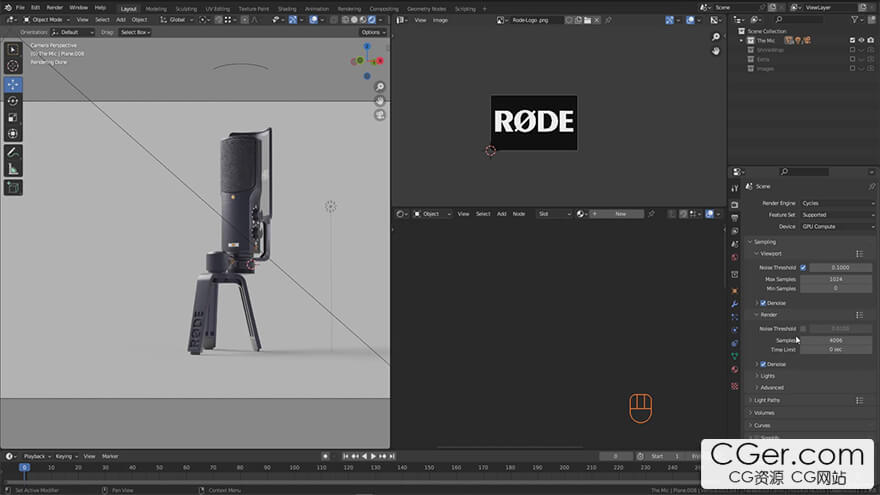880x495 pixels.
Task: Click the timeline play button
Action: pos(373,456)
